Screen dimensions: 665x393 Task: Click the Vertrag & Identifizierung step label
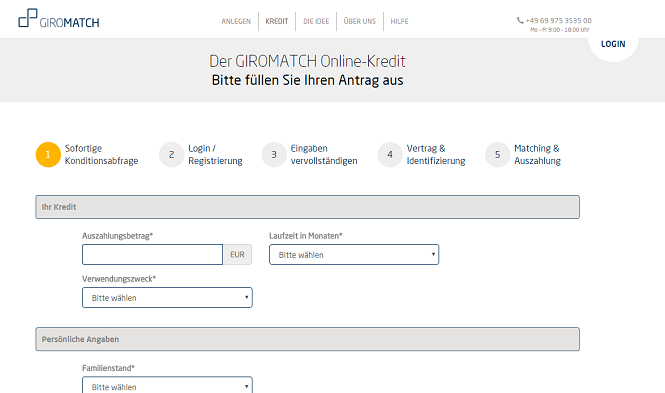[x=436, y=154]
